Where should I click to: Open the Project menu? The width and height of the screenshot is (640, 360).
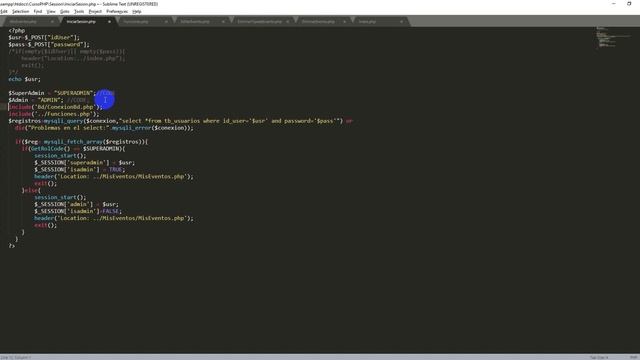click(x=95, y=11)
